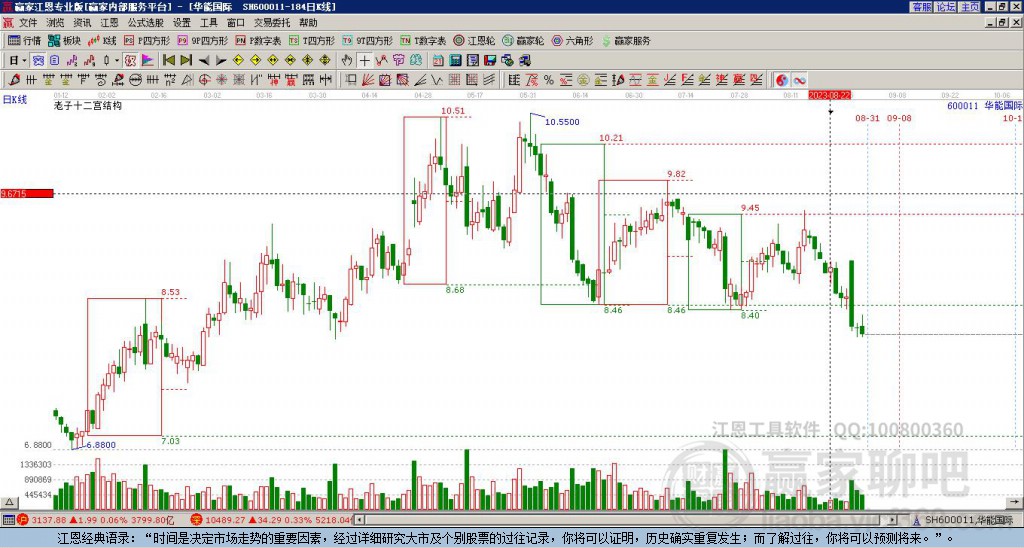Click the red 9.6715 price marker

click(27, 194)
